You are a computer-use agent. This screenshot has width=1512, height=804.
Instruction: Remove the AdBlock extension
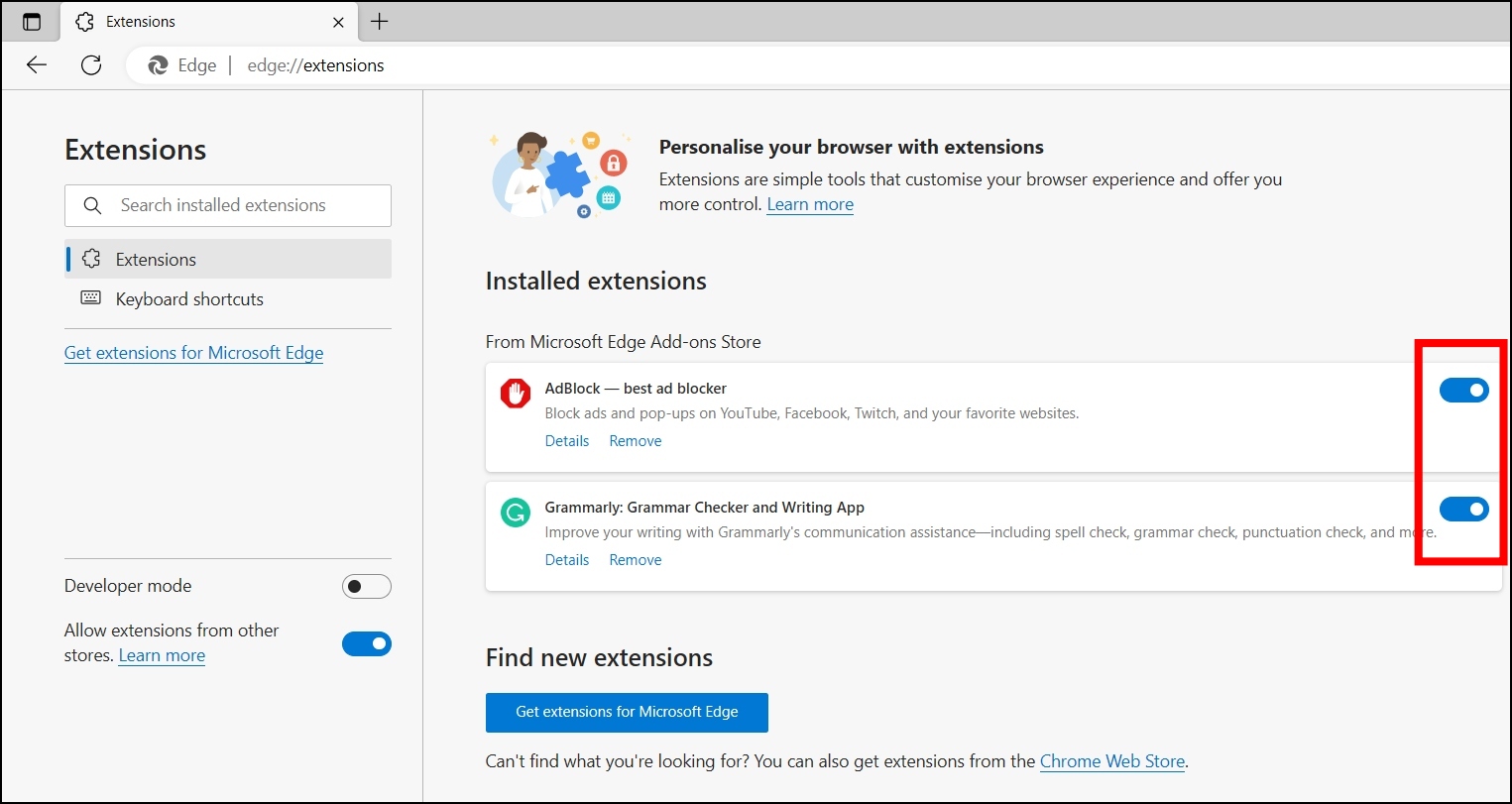point(636,441)
